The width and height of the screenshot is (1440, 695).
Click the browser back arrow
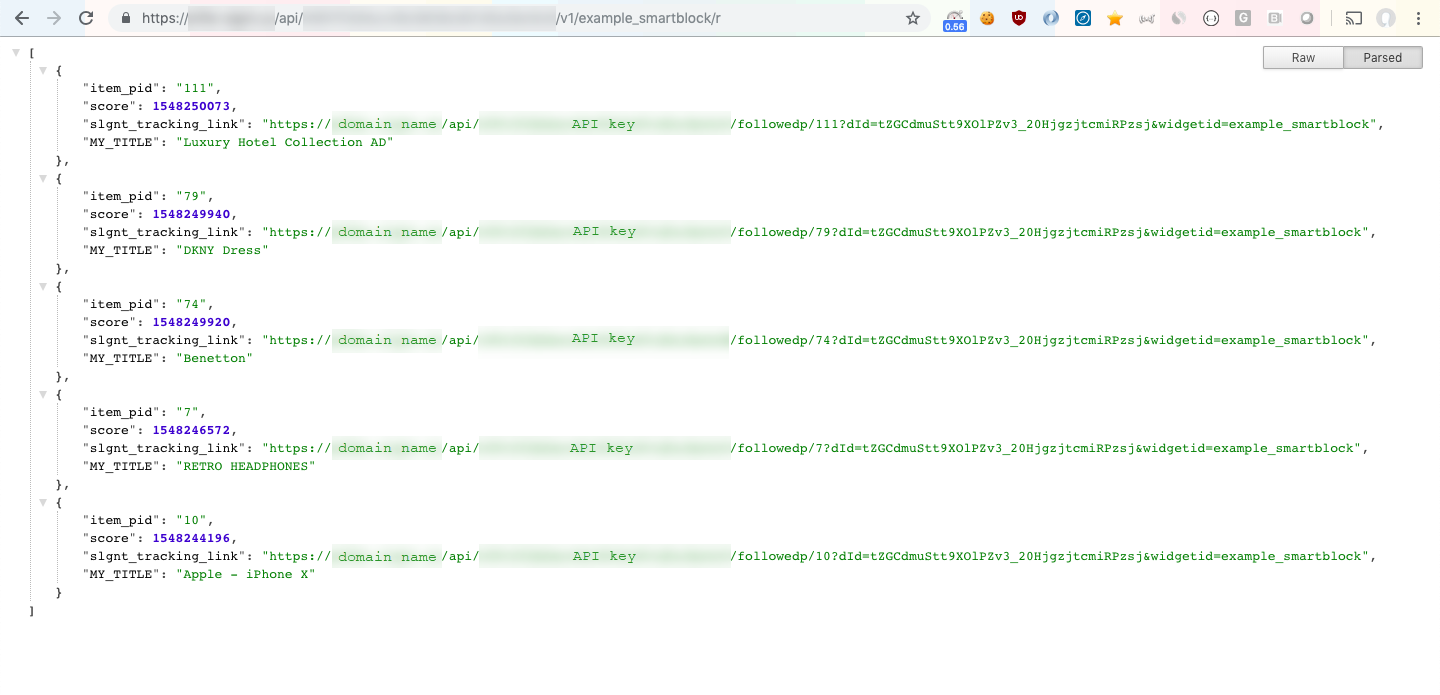[x=22, y=18]
